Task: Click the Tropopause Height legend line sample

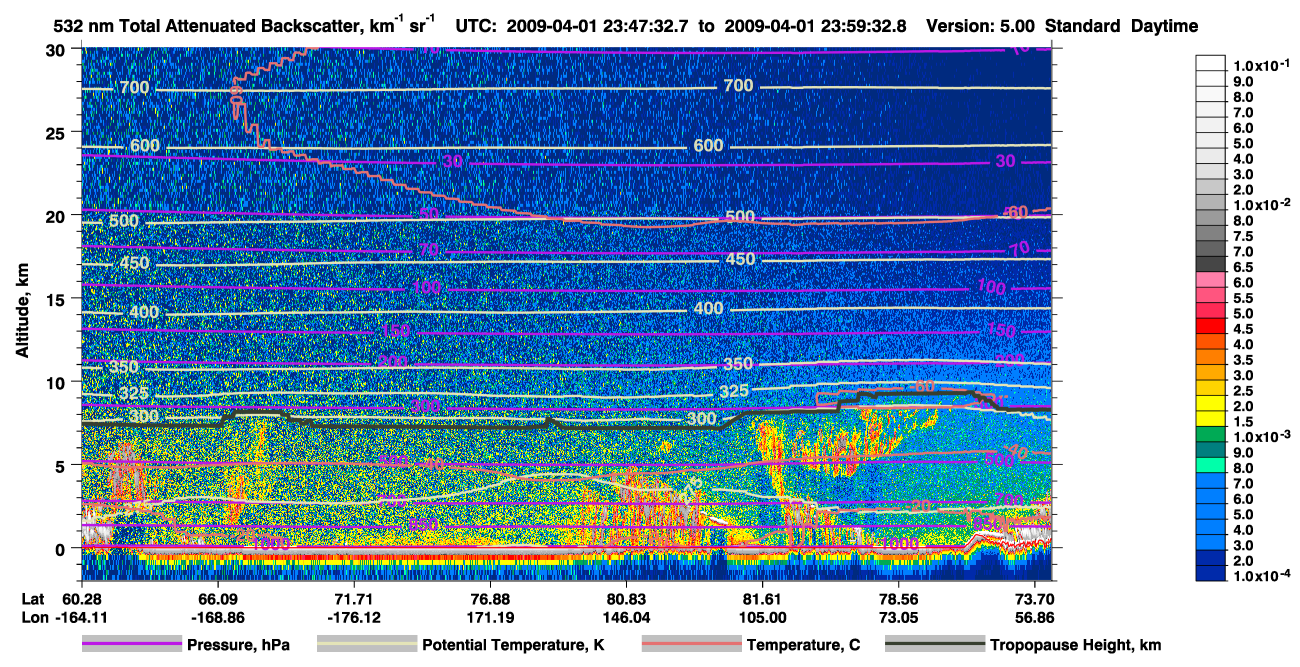Action: pyautogui.click(x=935, y=645)
